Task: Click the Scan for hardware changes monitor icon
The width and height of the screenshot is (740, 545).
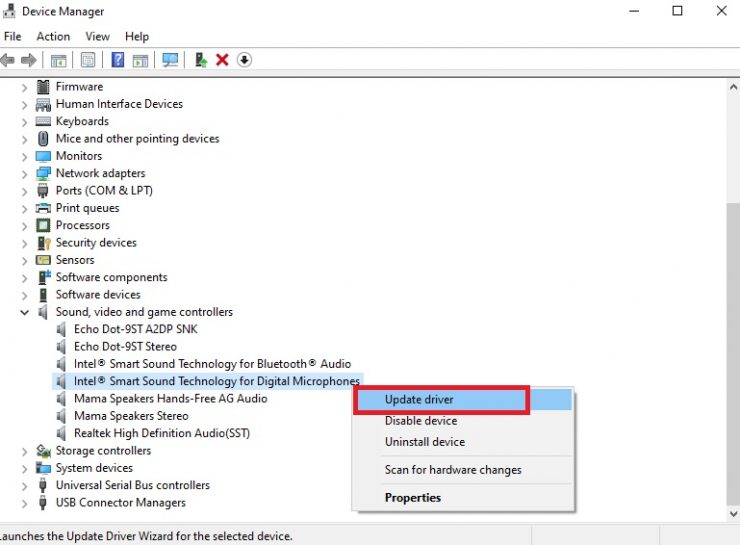Action: click(170, 60)
